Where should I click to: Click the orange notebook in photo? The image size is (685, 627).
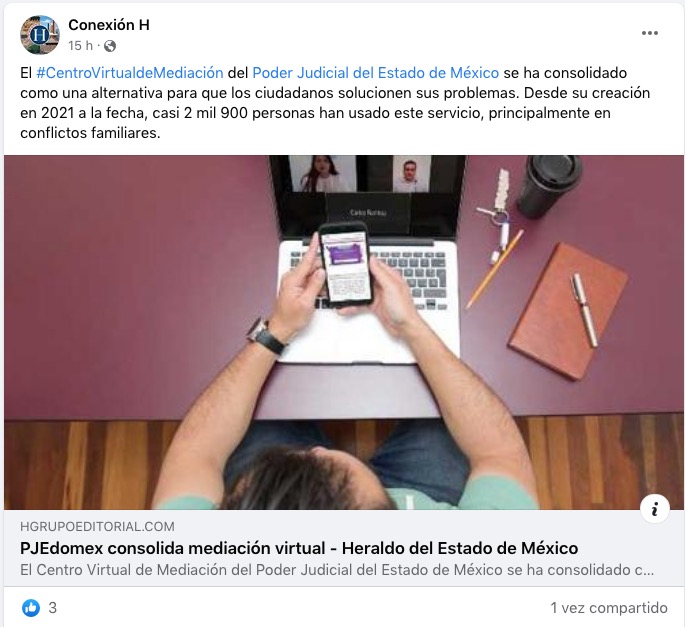pyautogui.click(x=568, y=311)
